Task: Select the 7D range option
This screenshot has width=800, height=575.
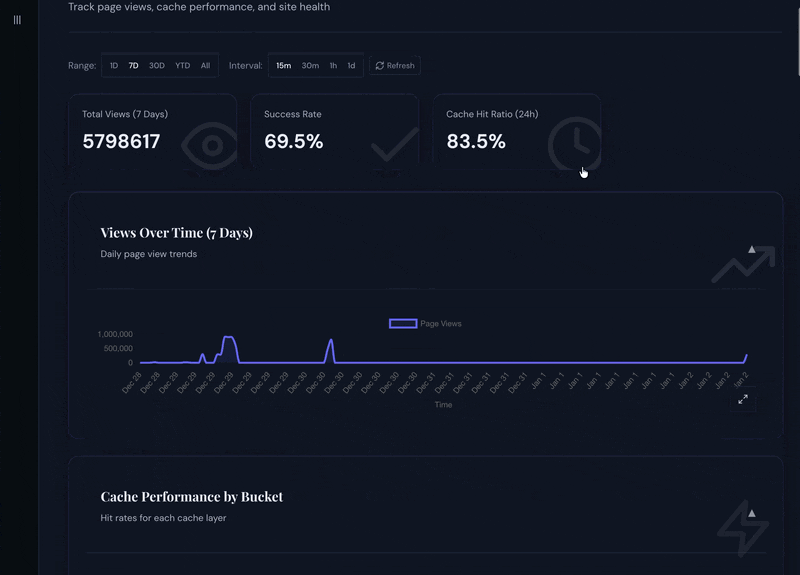Action: (134, 65)
